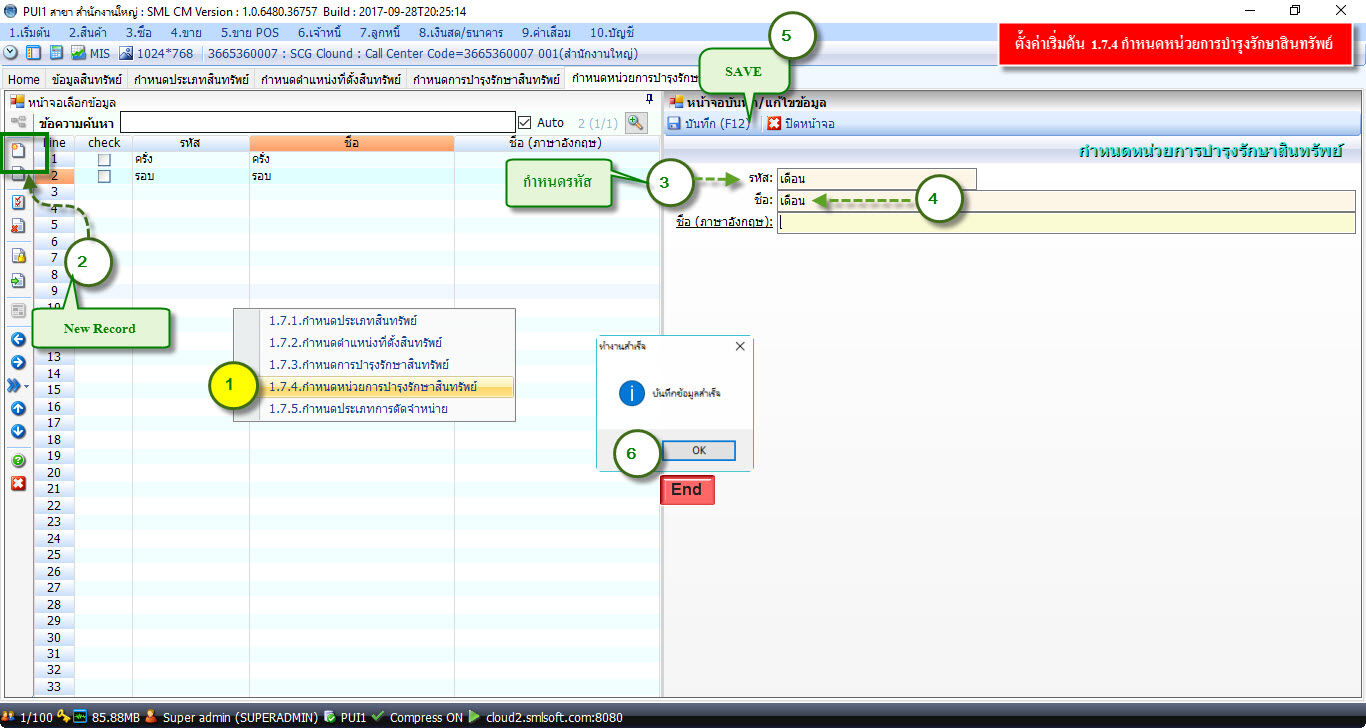Viewport: 1366px width, 728px height.
Task: Click the green help question mark icon
Action: (x=18, y=461)
